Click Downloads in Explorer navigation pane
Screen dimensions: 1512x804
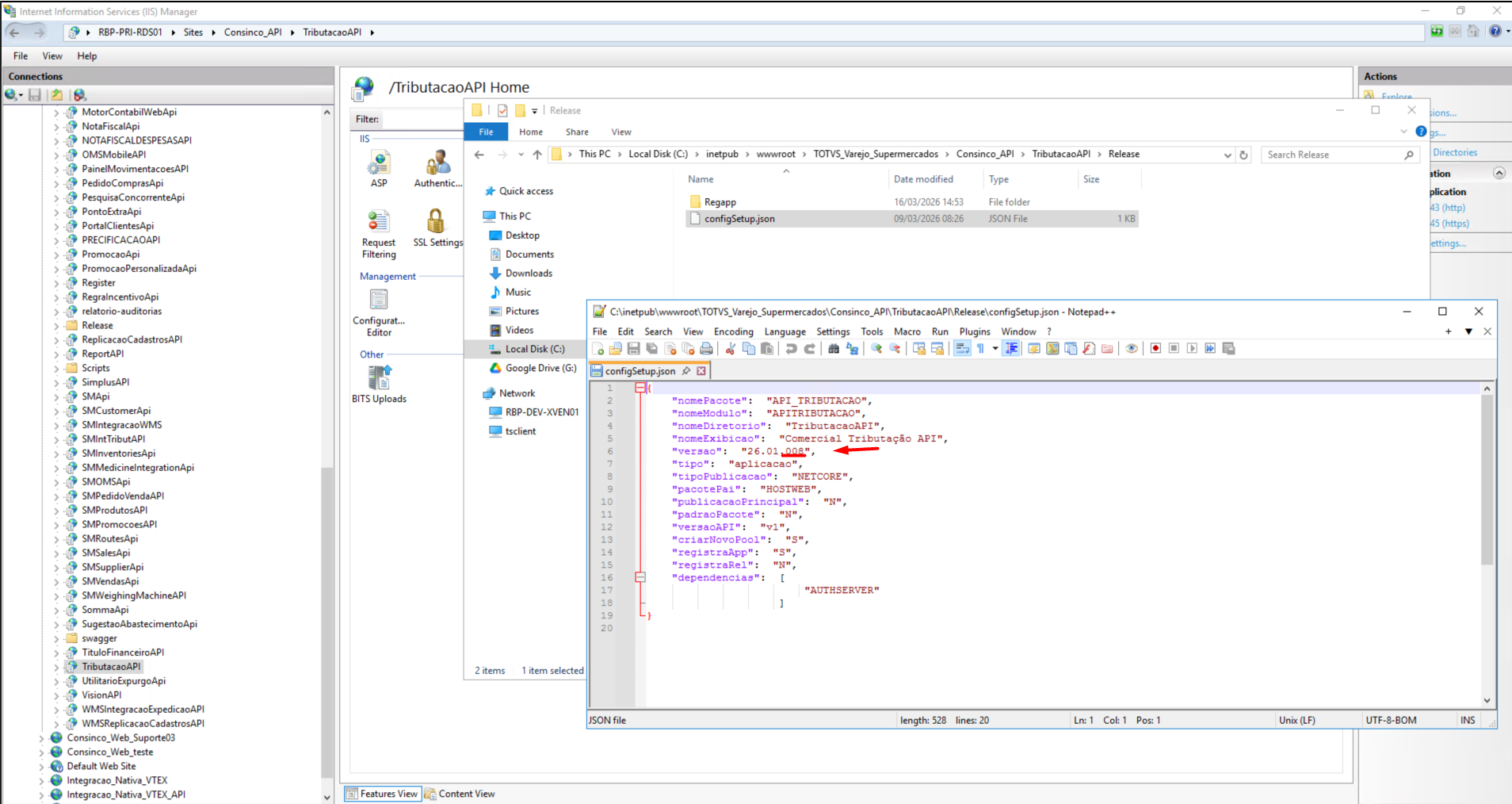(x=529, y=274)
